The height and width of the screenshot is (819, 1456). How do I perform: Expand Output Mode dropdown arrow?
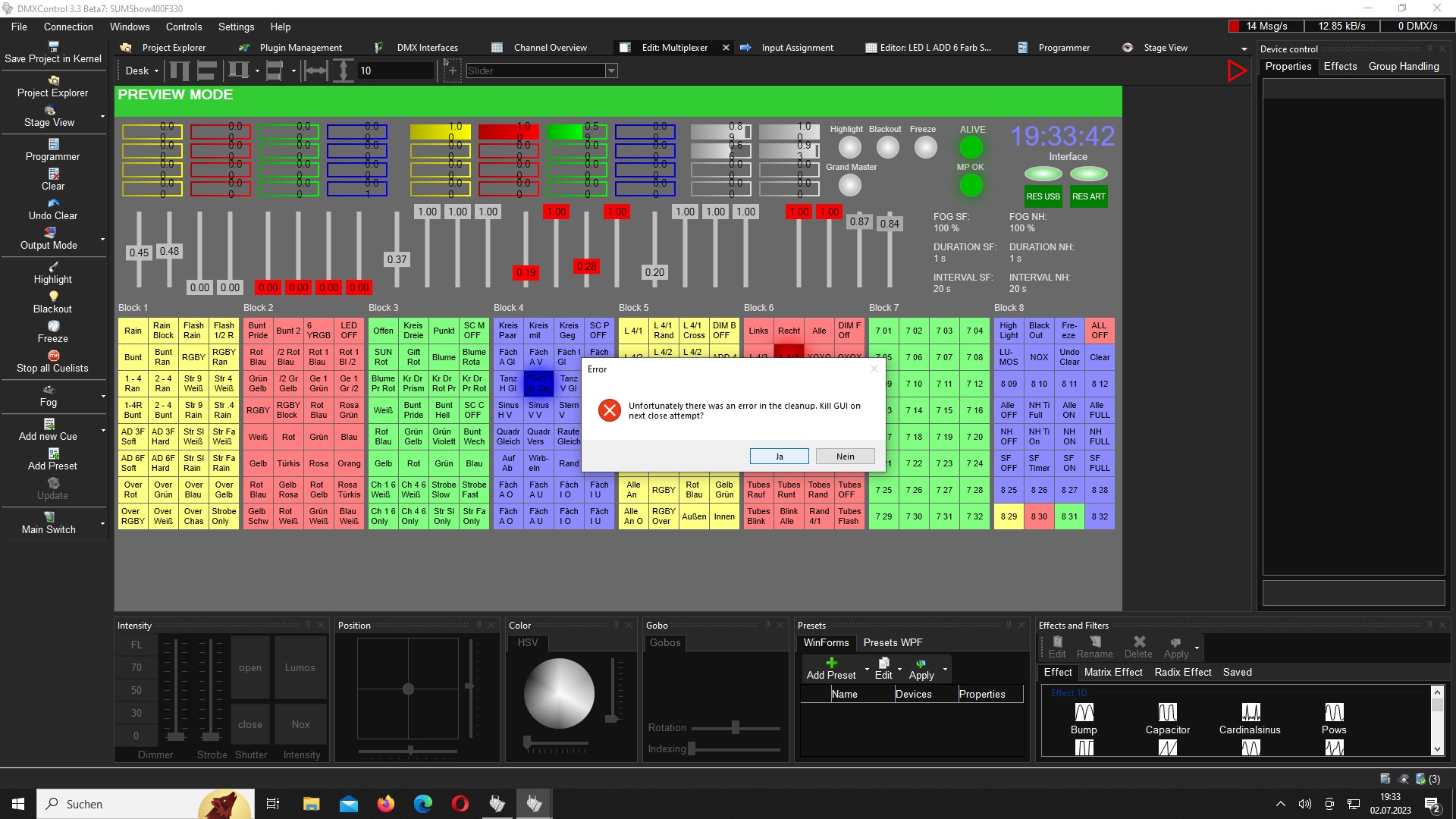(102, 239)
